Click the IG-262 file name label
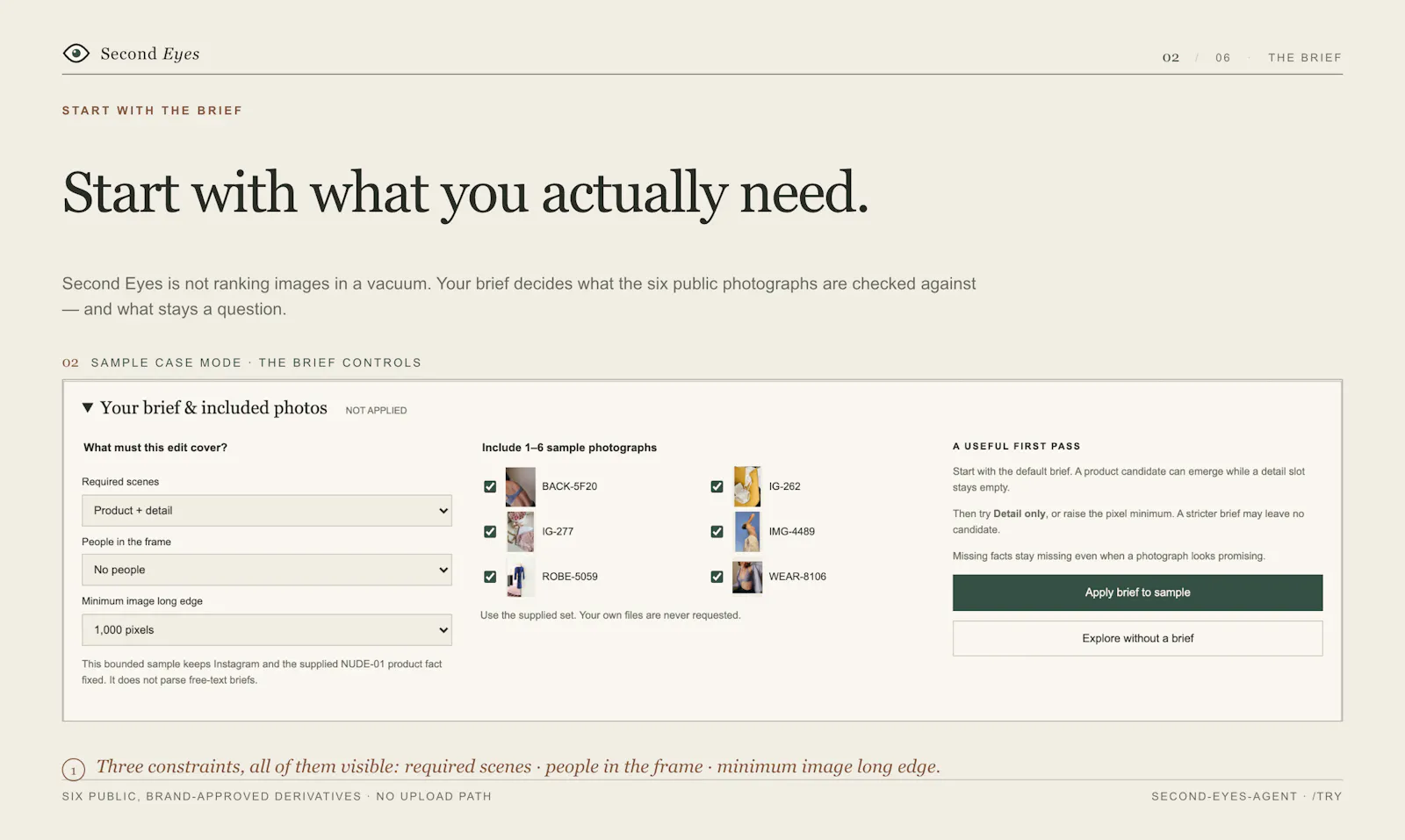1405x840 pixels. tap(785, 486)
